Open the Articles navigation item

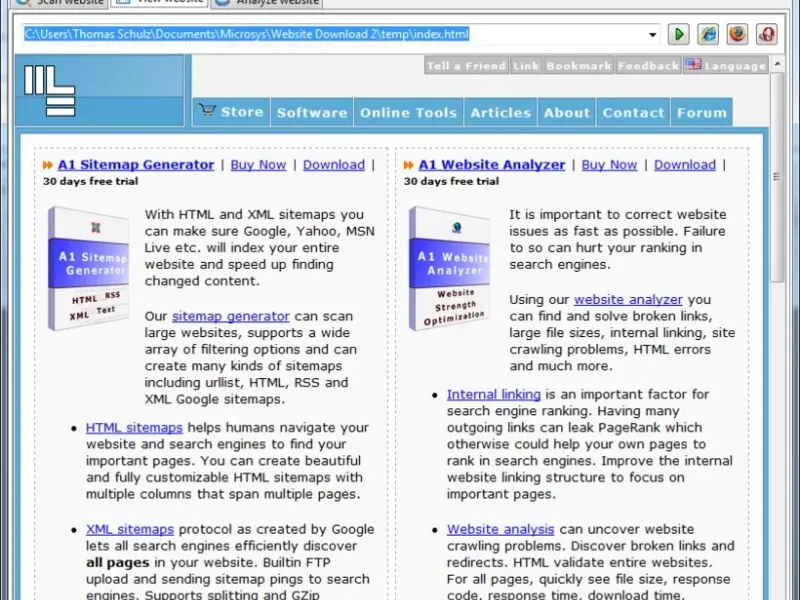[501, 112]
